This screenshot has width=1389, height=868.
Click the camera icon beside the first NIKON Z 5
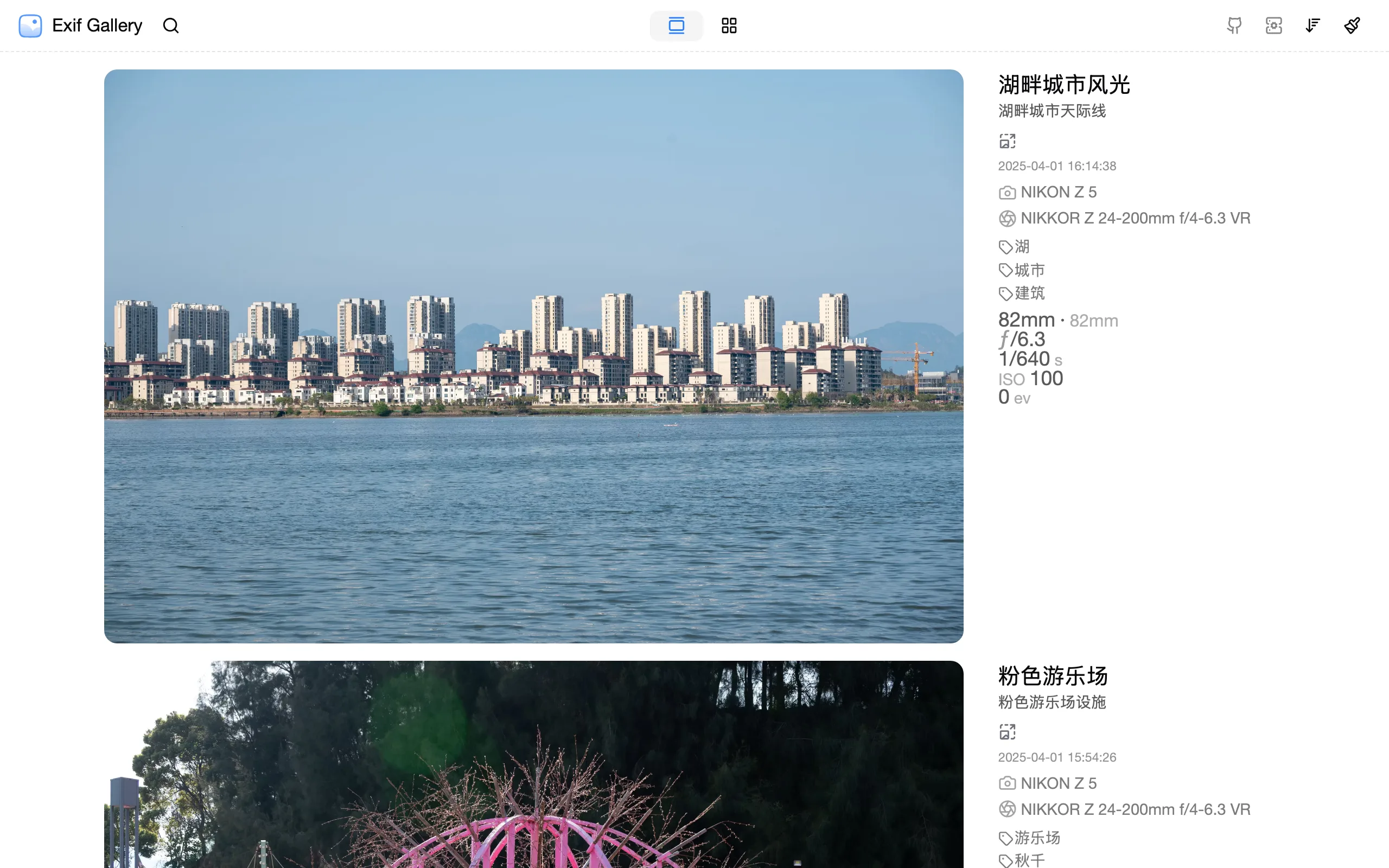point(1006,193)
